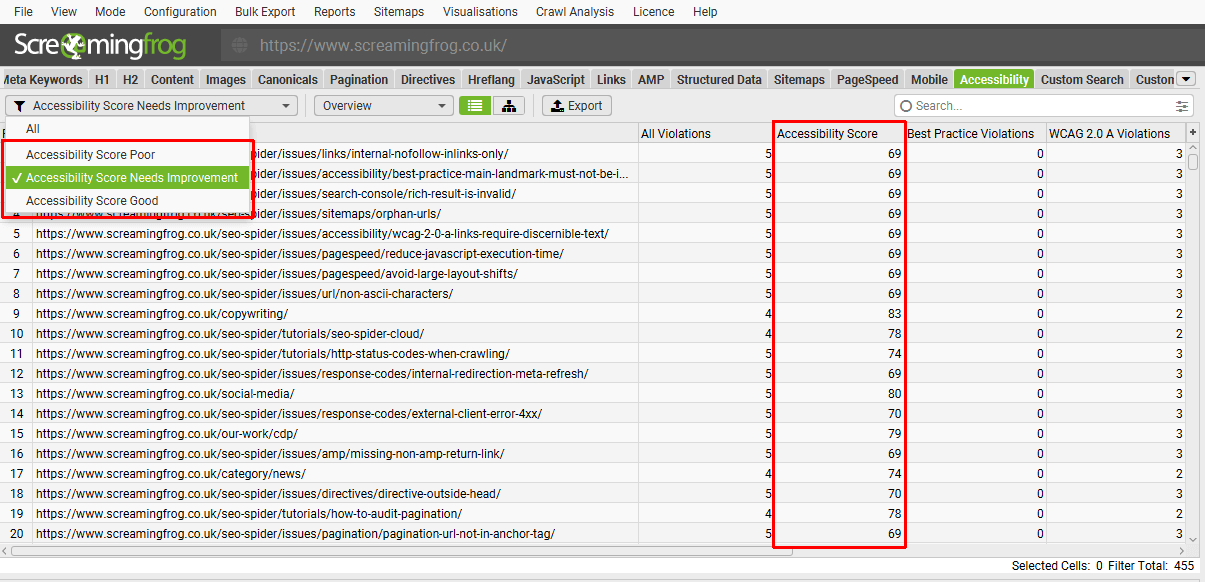
Task: Open the Help menu
Action: [x=705, y=12]
